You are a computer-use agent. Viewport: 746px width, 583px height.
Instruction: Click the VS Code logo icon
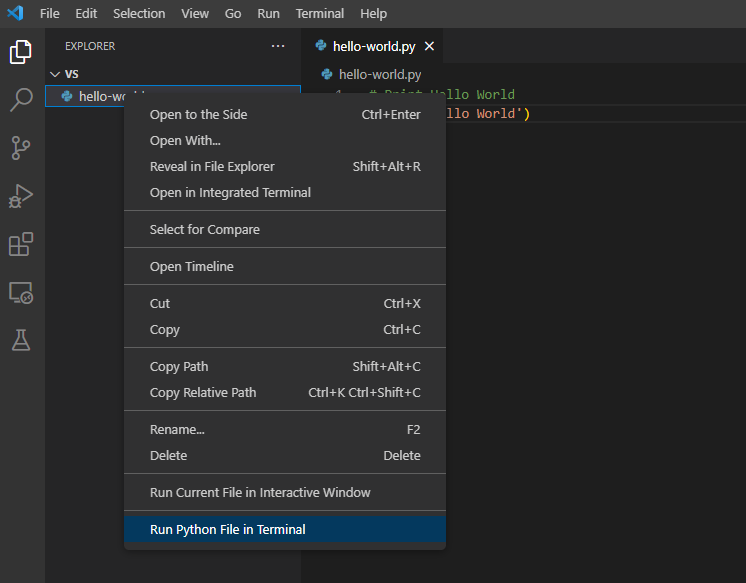pyautogui.click(x=15, y=13)
